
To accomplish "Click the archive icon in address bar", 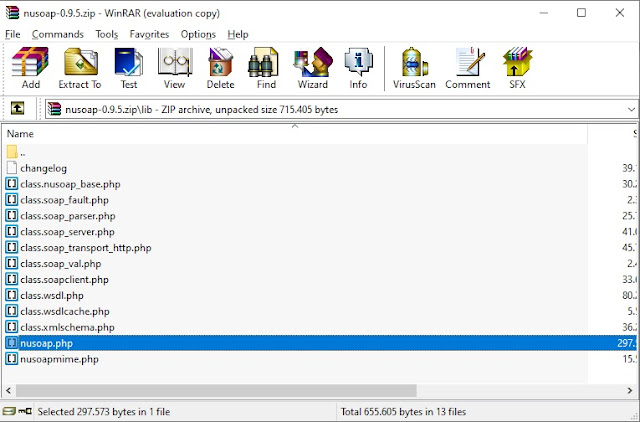I will point(54,109).
